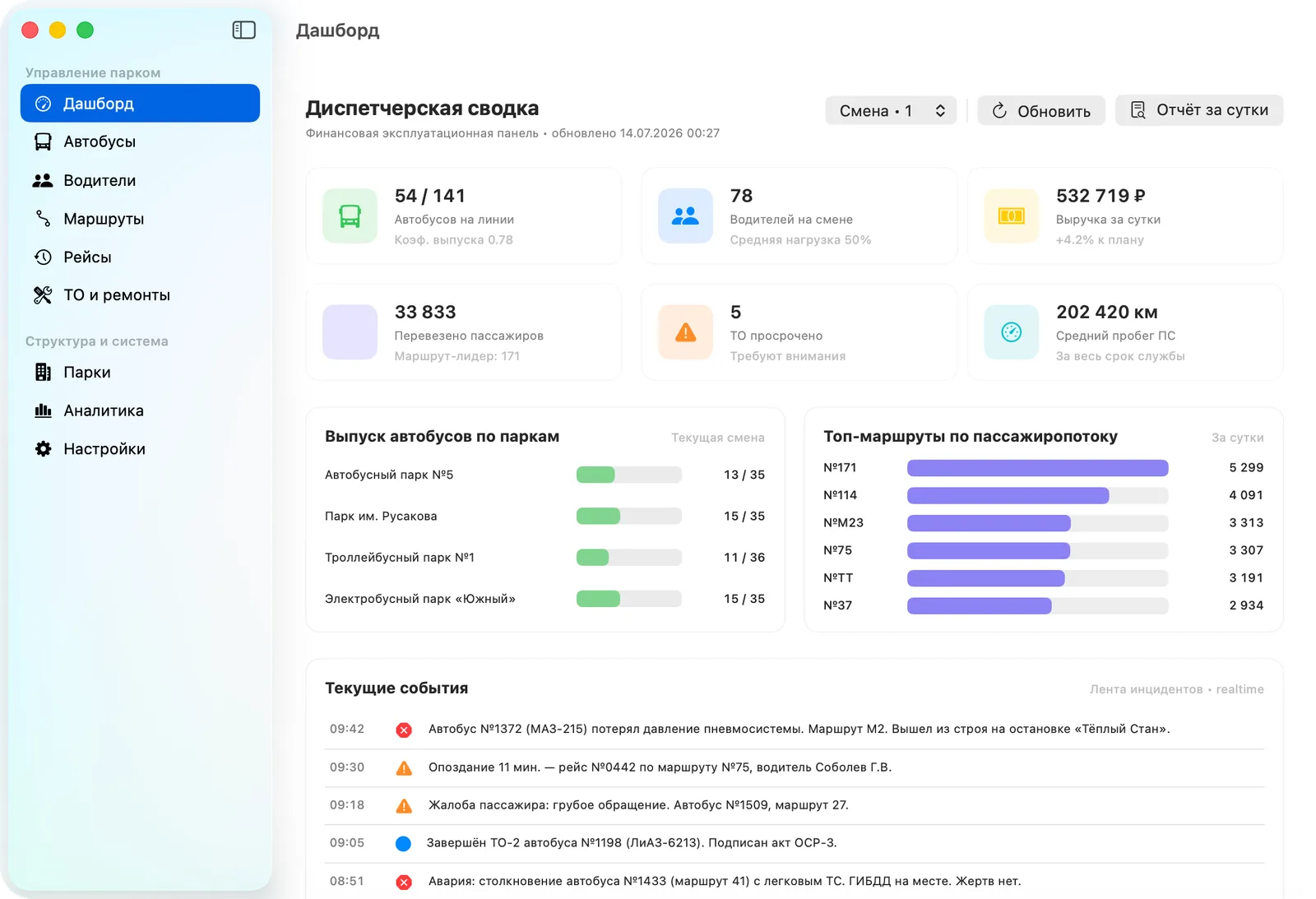Click the yellow revenue banknote icon
Screen dimensions: 1316x899
coord(1011,216)
